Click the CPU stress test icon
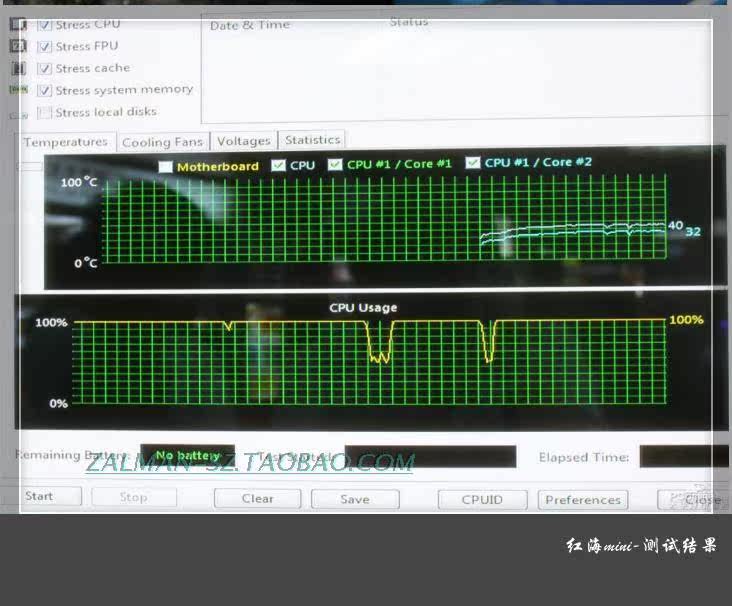Viewport: 732px width, 606px height. click(18, 24)
